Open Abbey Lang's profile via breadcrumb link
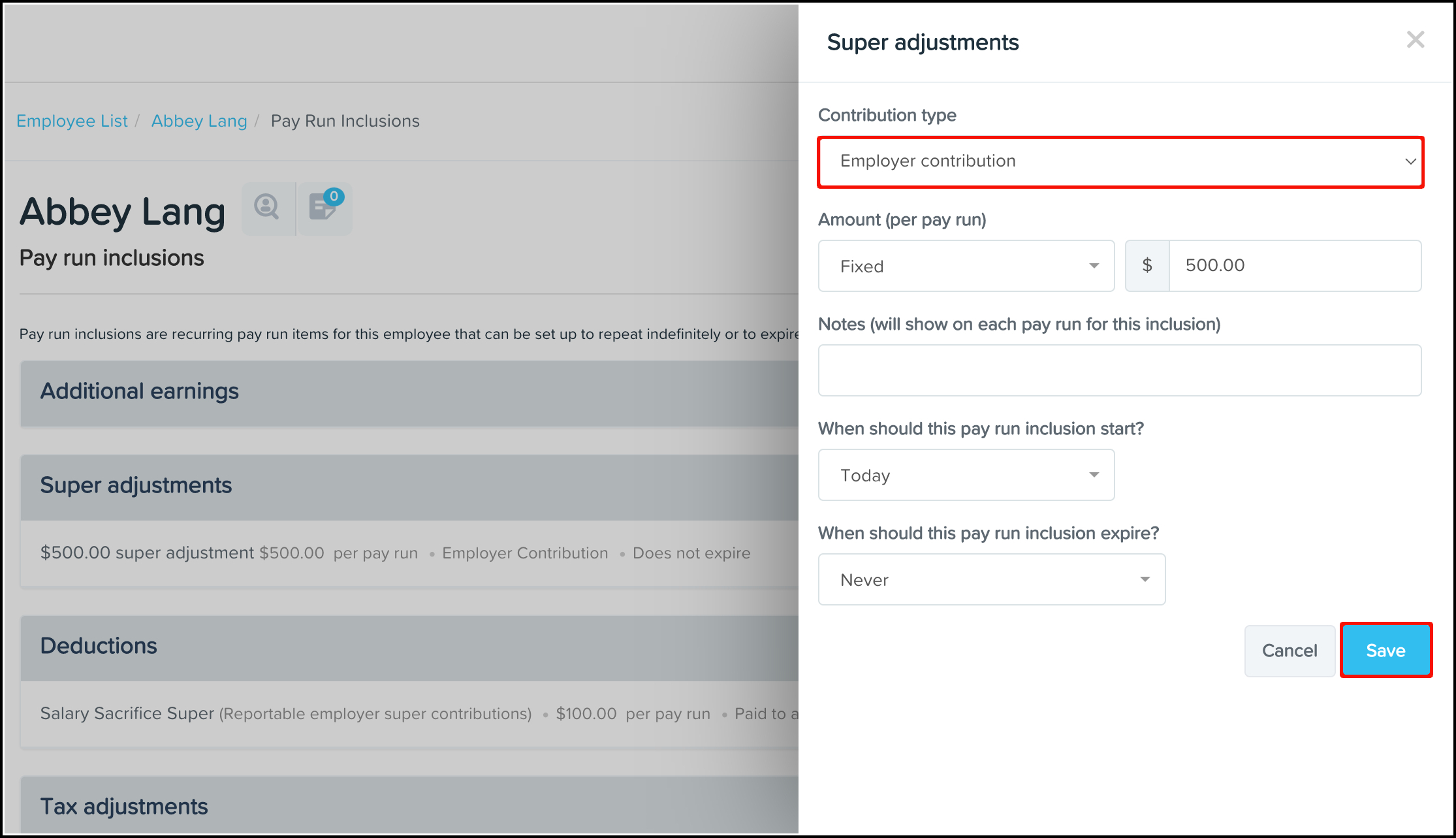 click(x=199, y=121)
